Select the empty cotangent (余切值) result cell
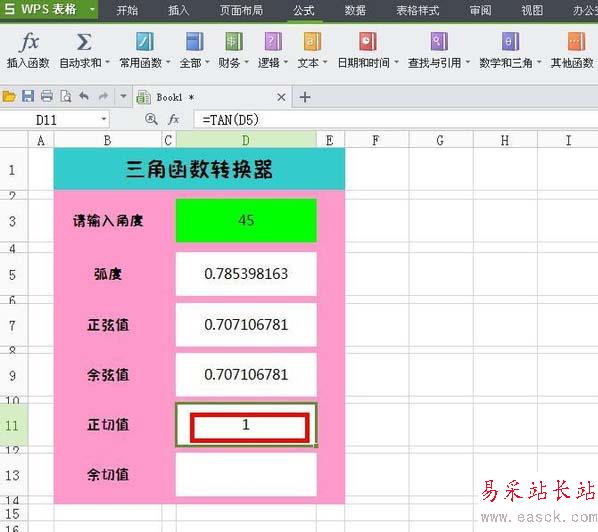Screen dimensions: 598x532 pyautogui.click(x=246, y=475)
